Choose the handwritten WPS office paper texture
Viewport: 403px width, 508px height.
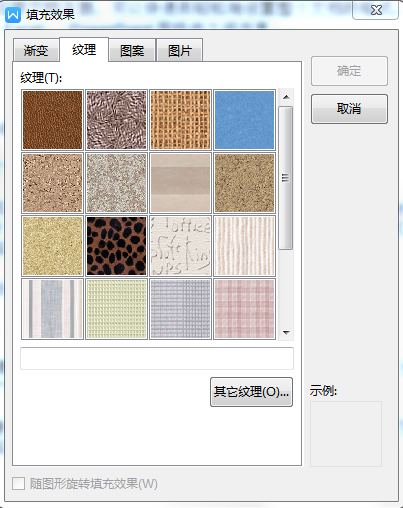click(x=180, y=246)
